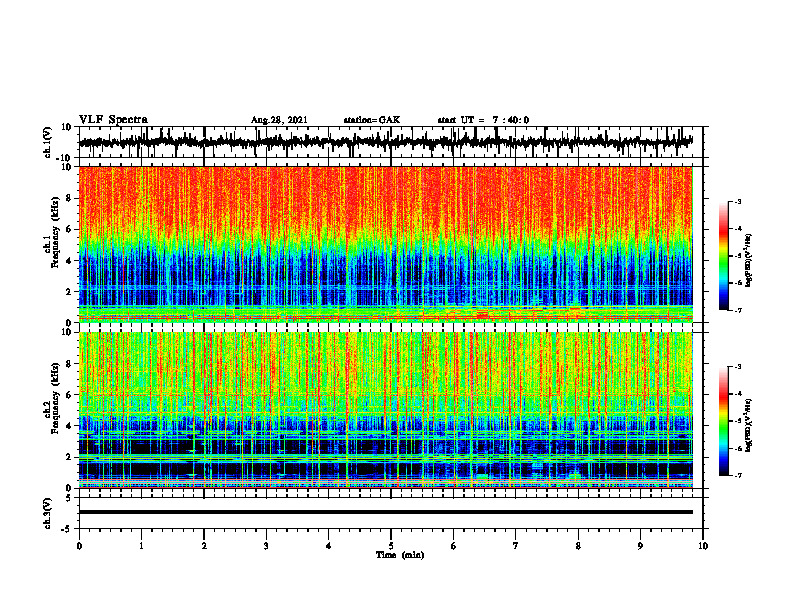Click the "6" tick on the time axis
Viewport: 792px width, 612px height.
tap(454, 546)
